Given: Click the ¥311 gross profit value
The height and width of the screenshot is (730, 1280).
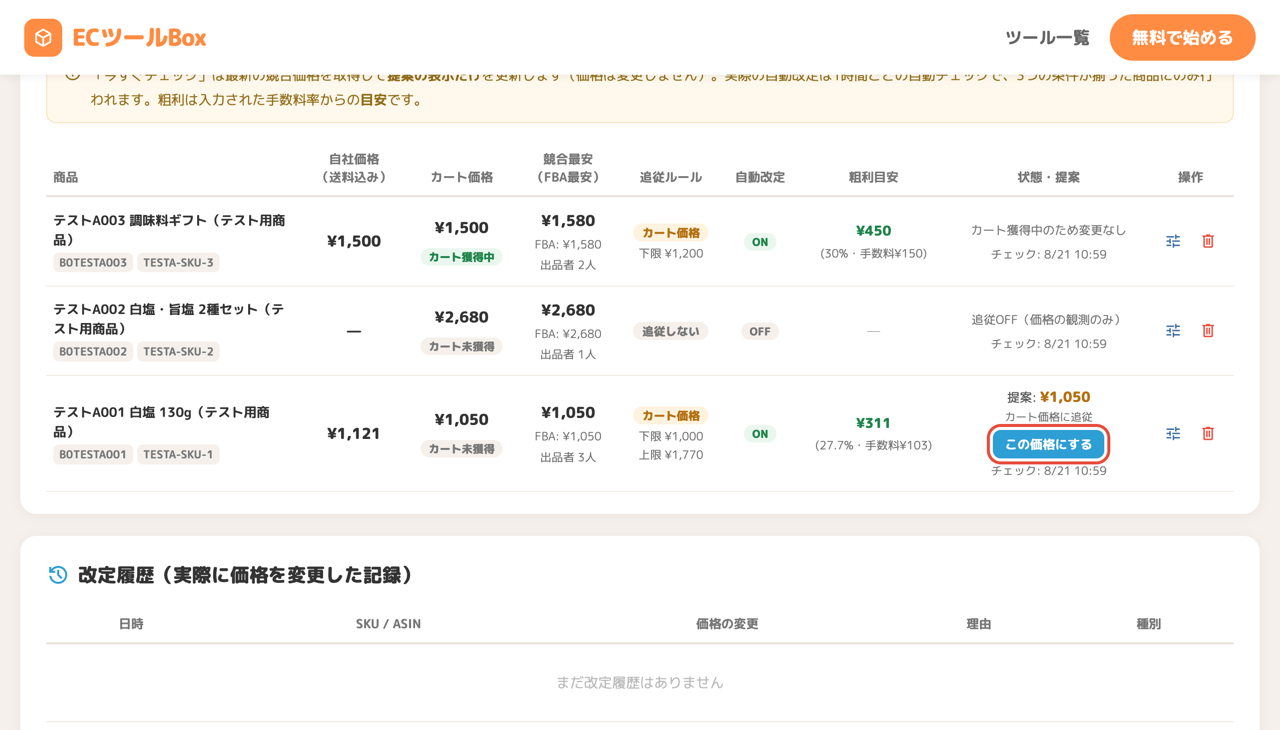Looking at the screenshot, I should coord(873,423).
